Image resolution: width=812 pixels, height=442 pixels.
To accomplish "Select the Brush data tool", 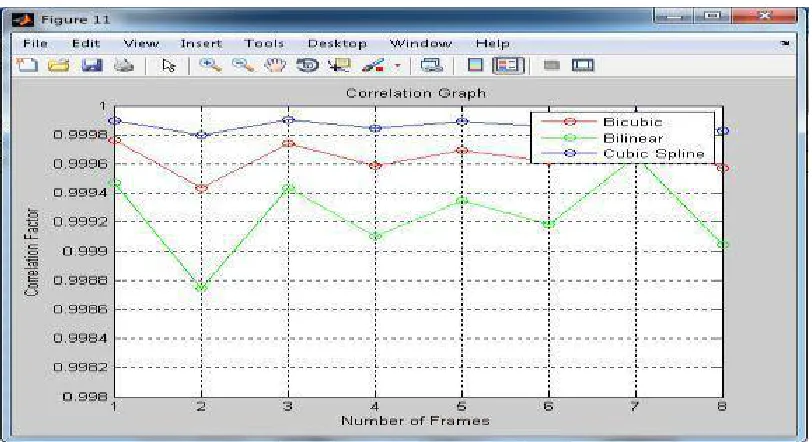I will coord(373,65).
